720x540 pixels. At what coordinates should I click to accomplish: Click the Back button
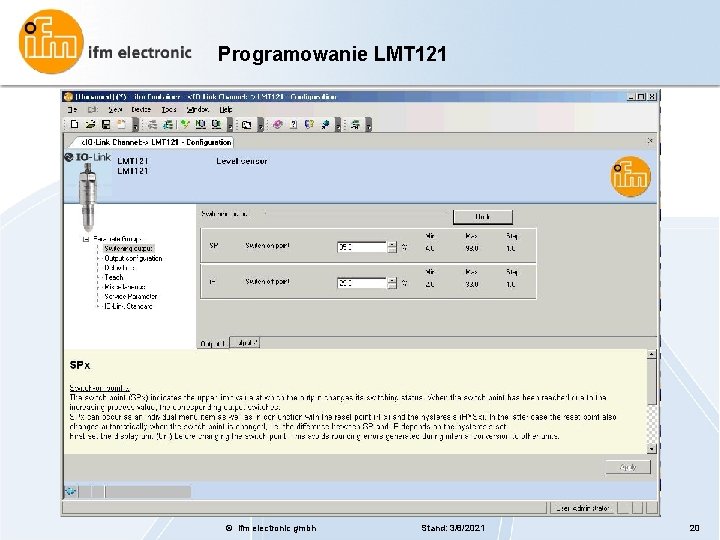click(483, 217)
